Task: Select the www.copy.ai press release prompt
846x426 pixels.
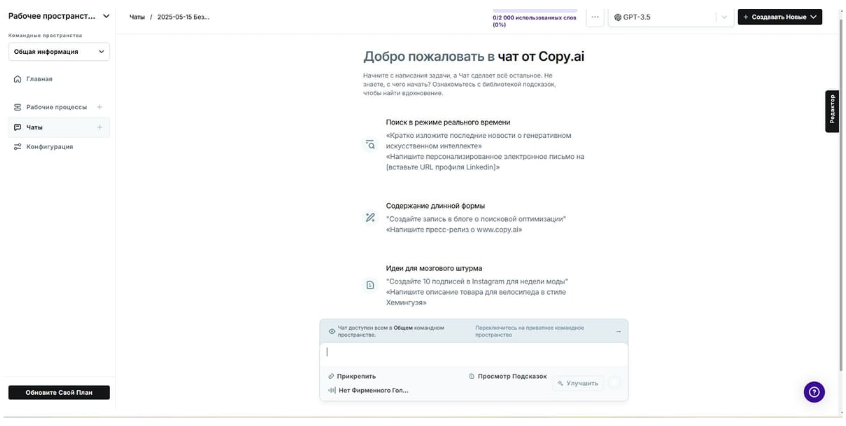Action: (454, 230)
